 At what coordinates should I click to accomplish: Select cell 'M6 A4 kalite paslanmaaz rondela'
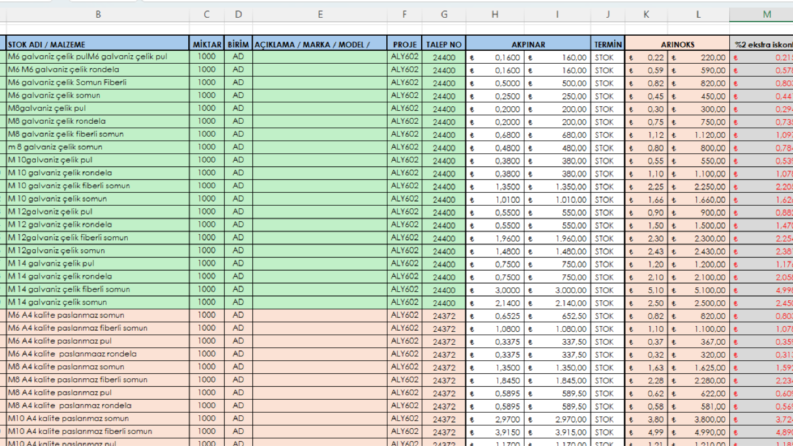tap(98, 354)
